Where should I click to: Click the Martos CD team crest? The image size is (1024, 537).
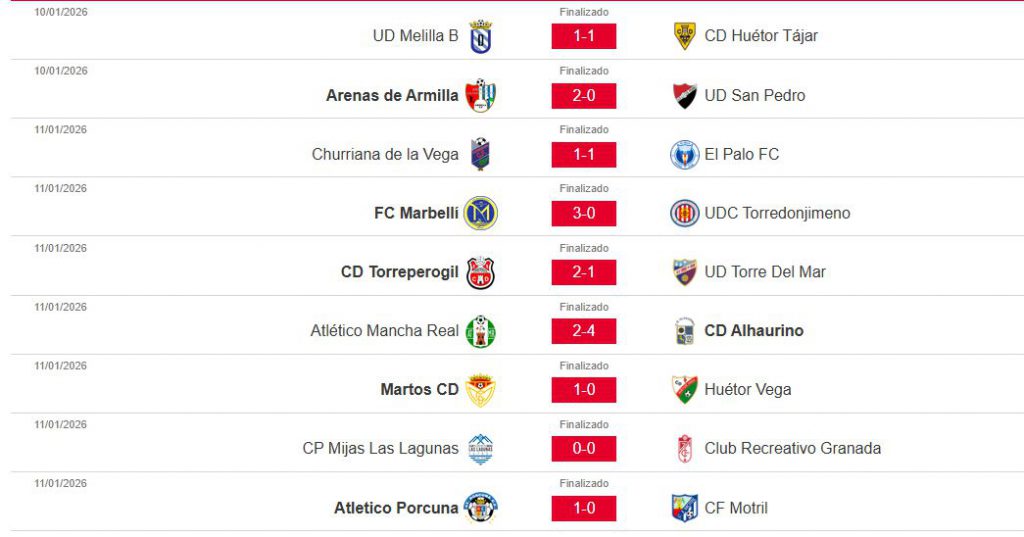pos(481,390)
